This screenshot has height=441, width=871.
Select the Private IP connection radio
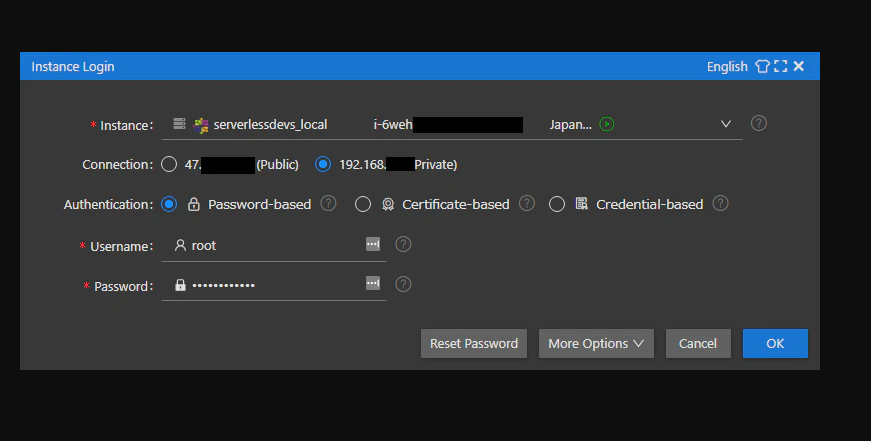point(323,164)
